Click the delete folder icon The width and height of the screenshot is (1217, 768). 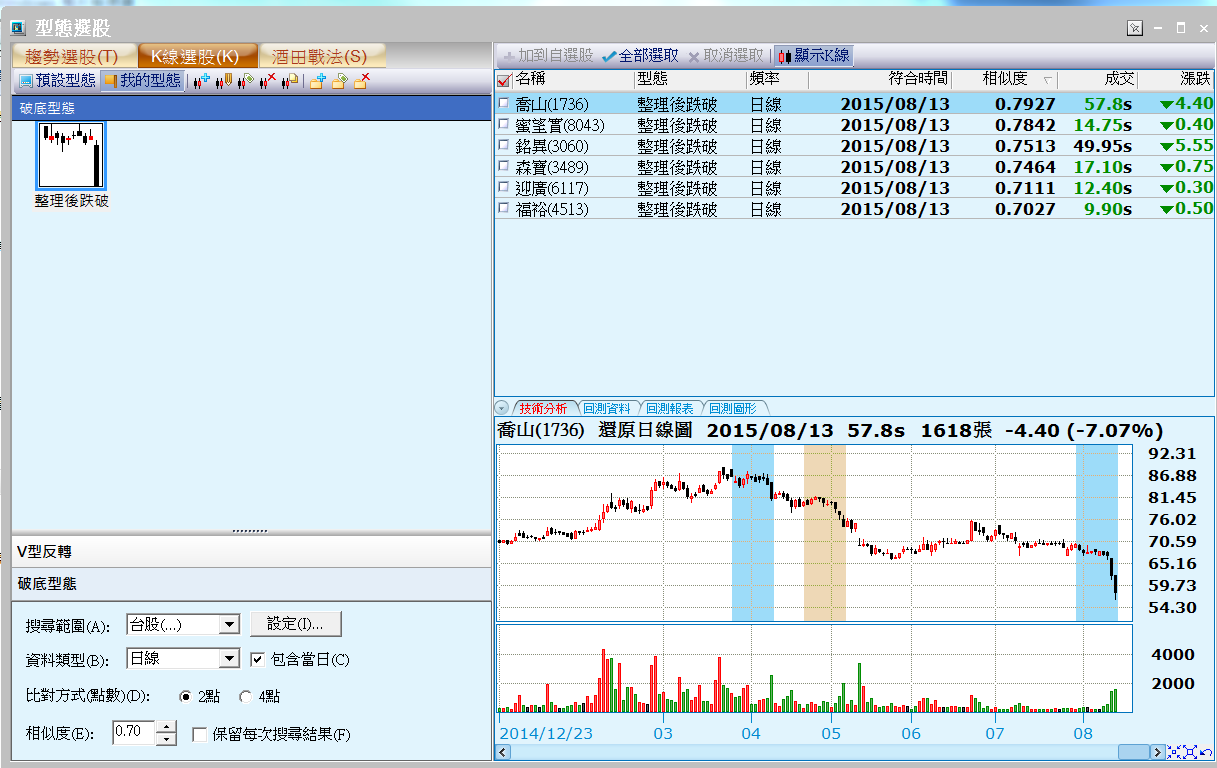pyautogui.click(x=362, y=81)
